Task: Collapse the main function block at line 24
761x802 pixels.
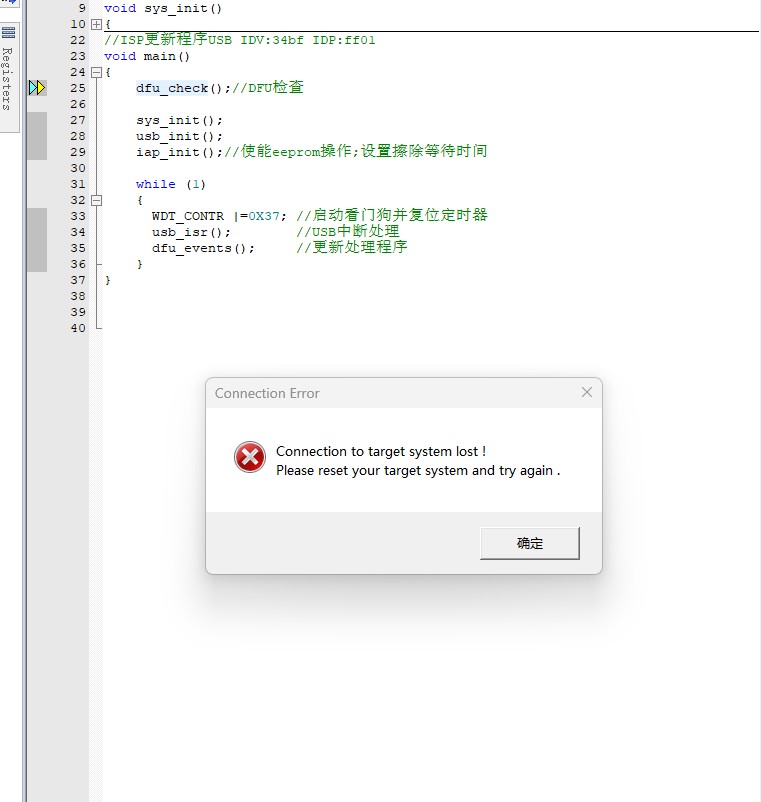Action: point(96,72)
